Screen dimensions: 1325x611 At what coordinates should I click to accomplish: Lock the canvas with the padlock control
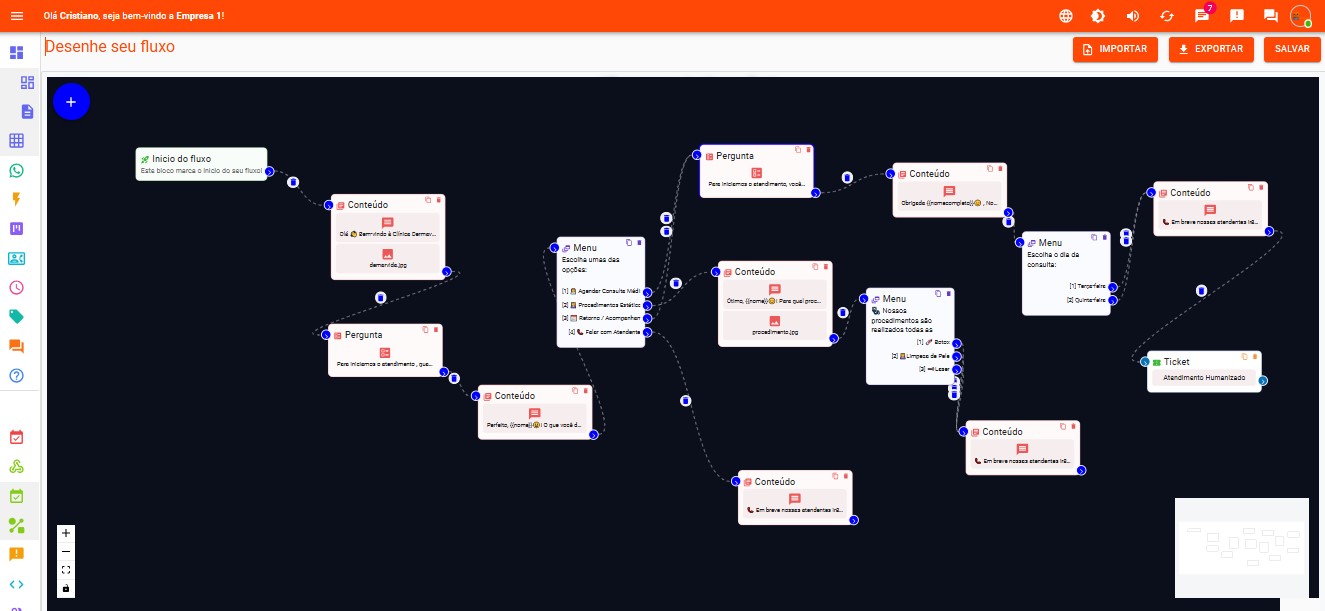click(66, 588)
